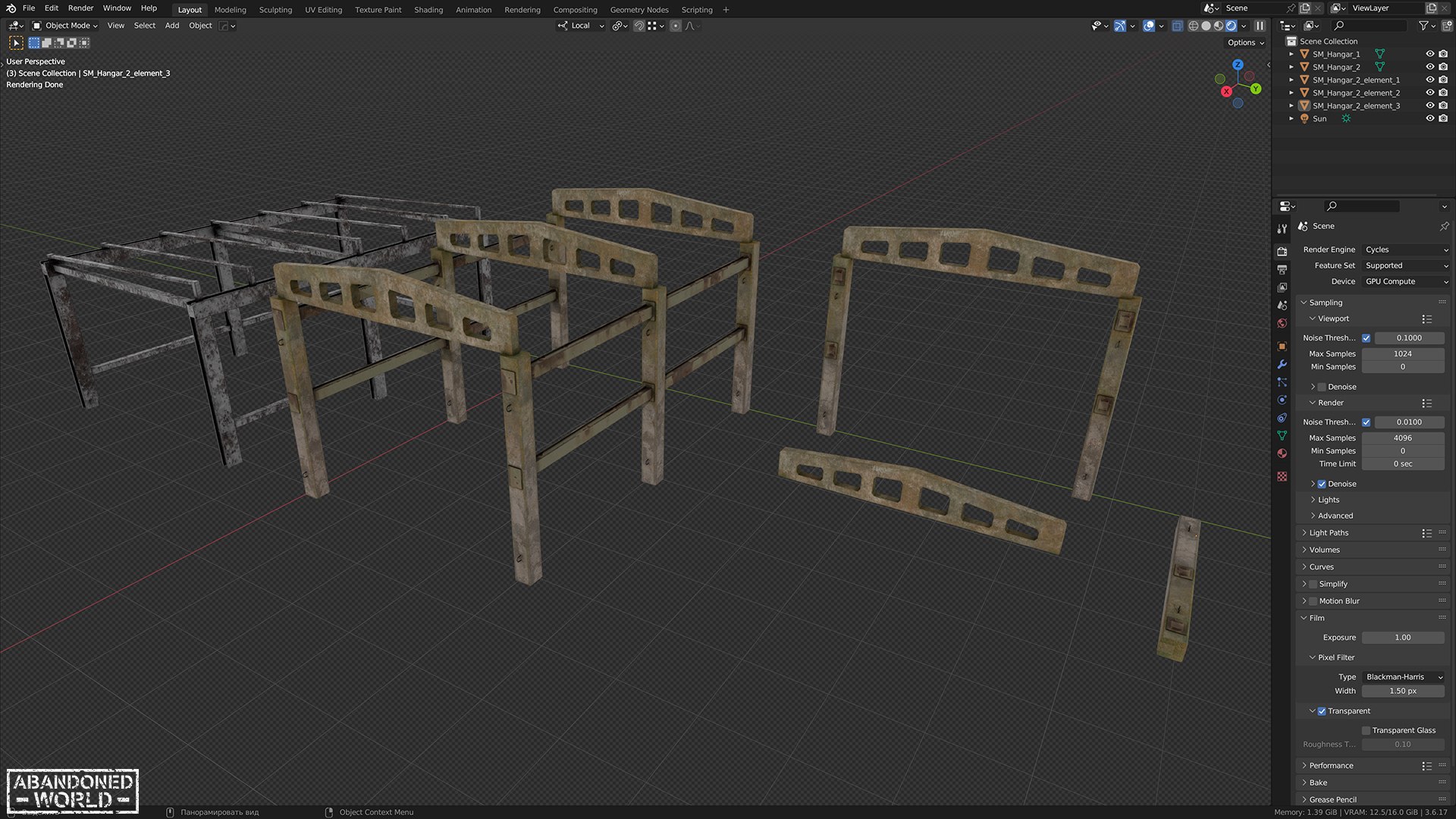The image size is (1456, 819).
Task: Uncheck Render Noise Threshold checkbox
Action: click(x=1366, y=422)
